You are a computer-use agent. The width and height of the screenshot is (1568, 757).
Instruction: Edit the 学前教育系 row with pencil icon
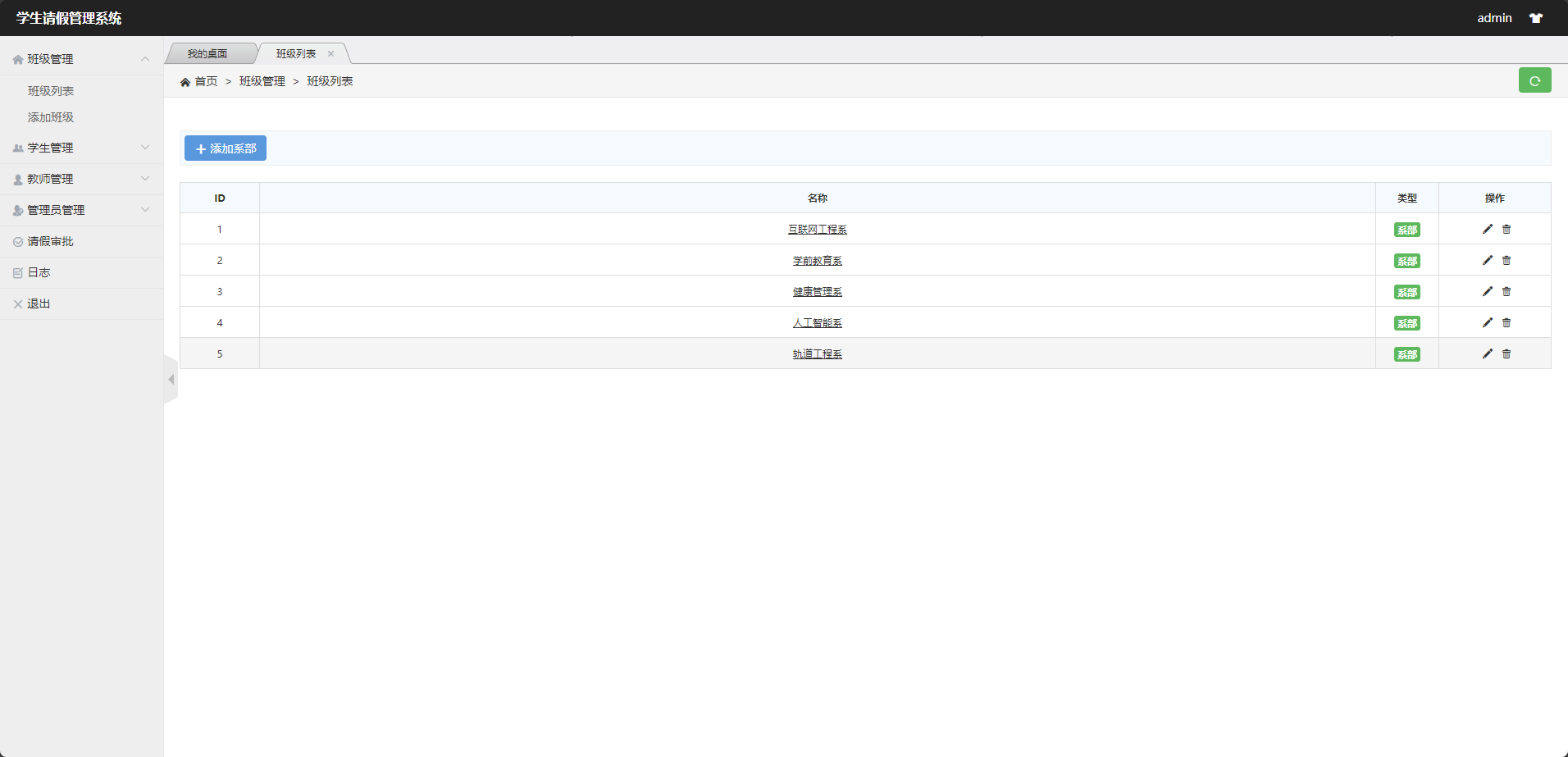click(x=1488, y=261)
